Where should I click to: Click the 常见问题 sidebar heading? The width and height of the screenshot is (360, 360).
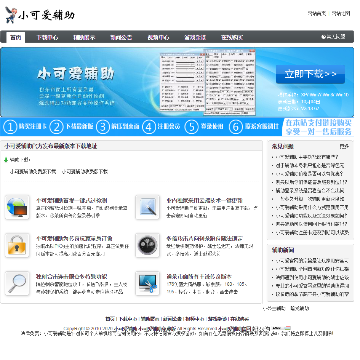coord(282,146)
